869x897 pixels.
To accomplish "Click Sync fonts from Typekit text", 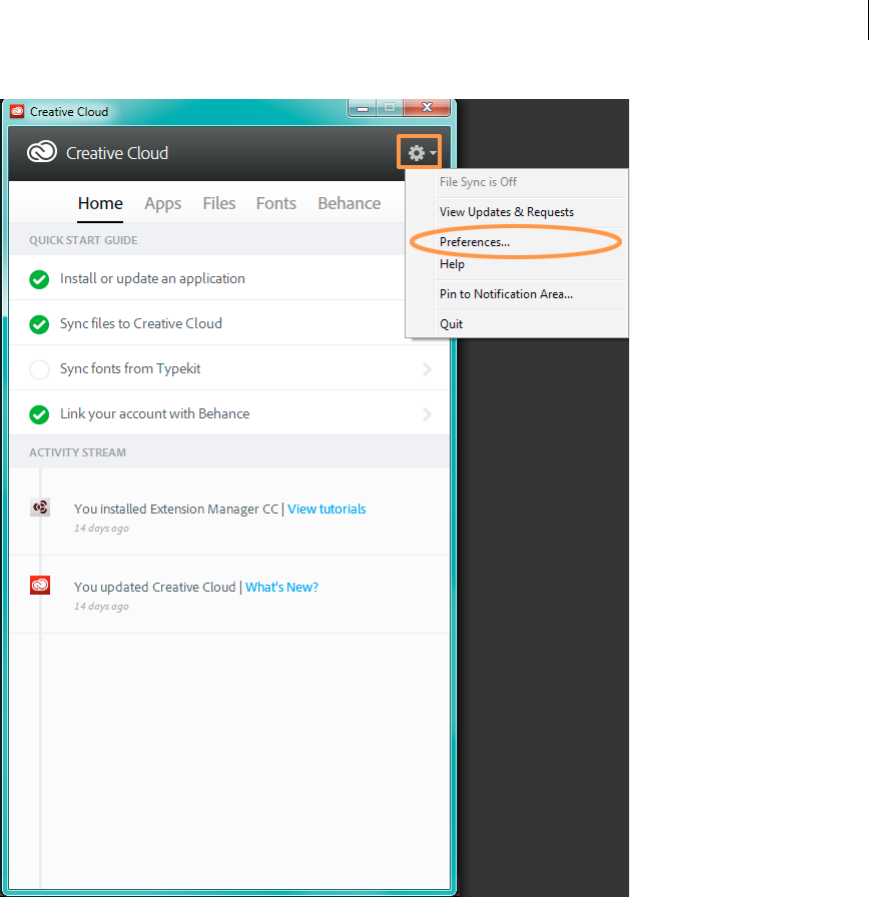I will (130, 369).
